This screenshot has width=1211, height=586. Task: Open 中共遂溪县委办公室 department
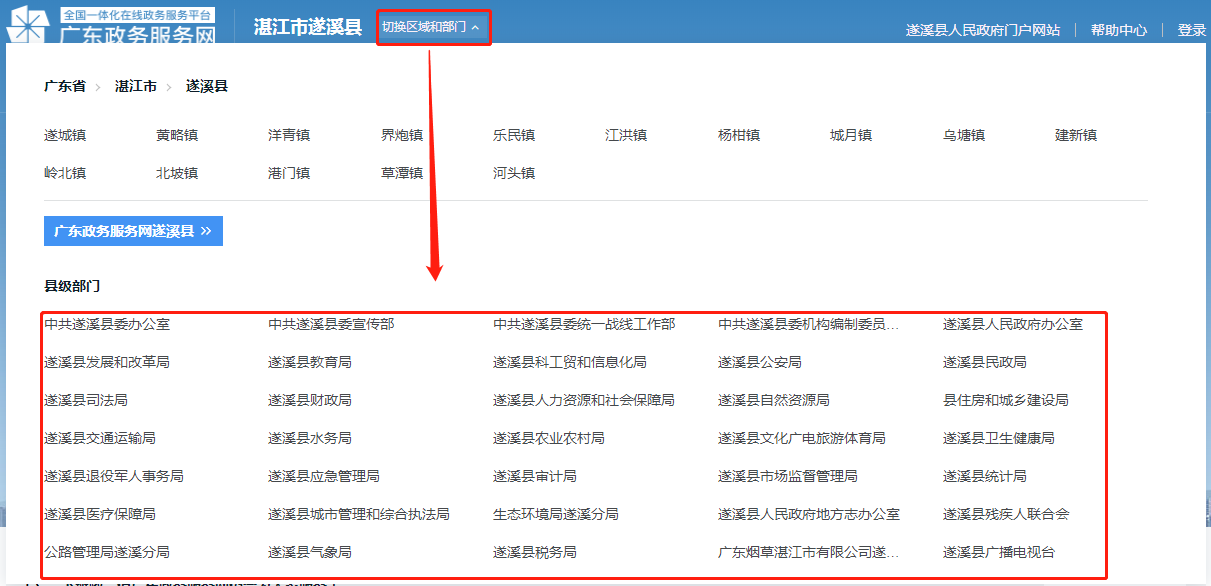tap(106, 324)
